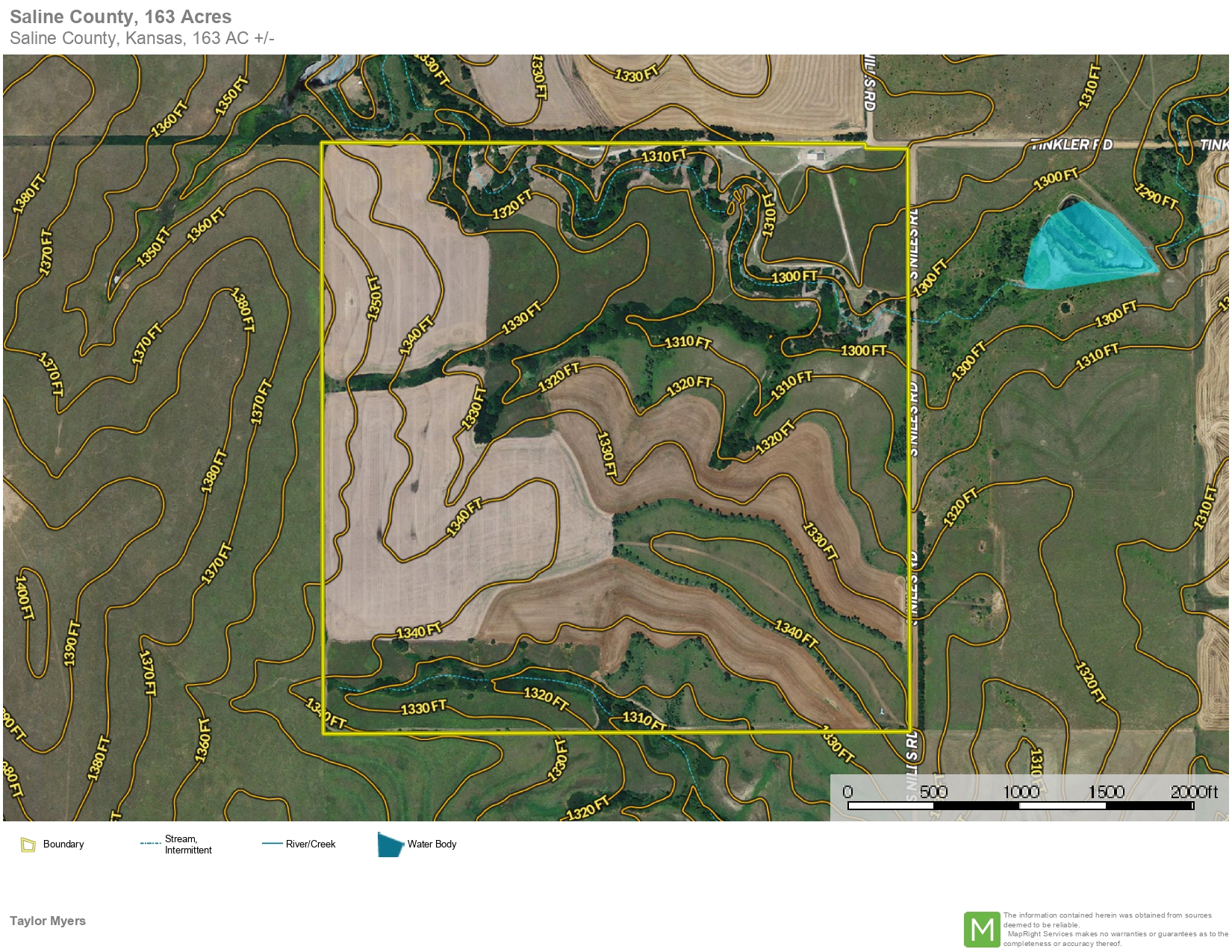Click the 1400 FT contour label
This screenshot has height=952, width=1232.
24,597
